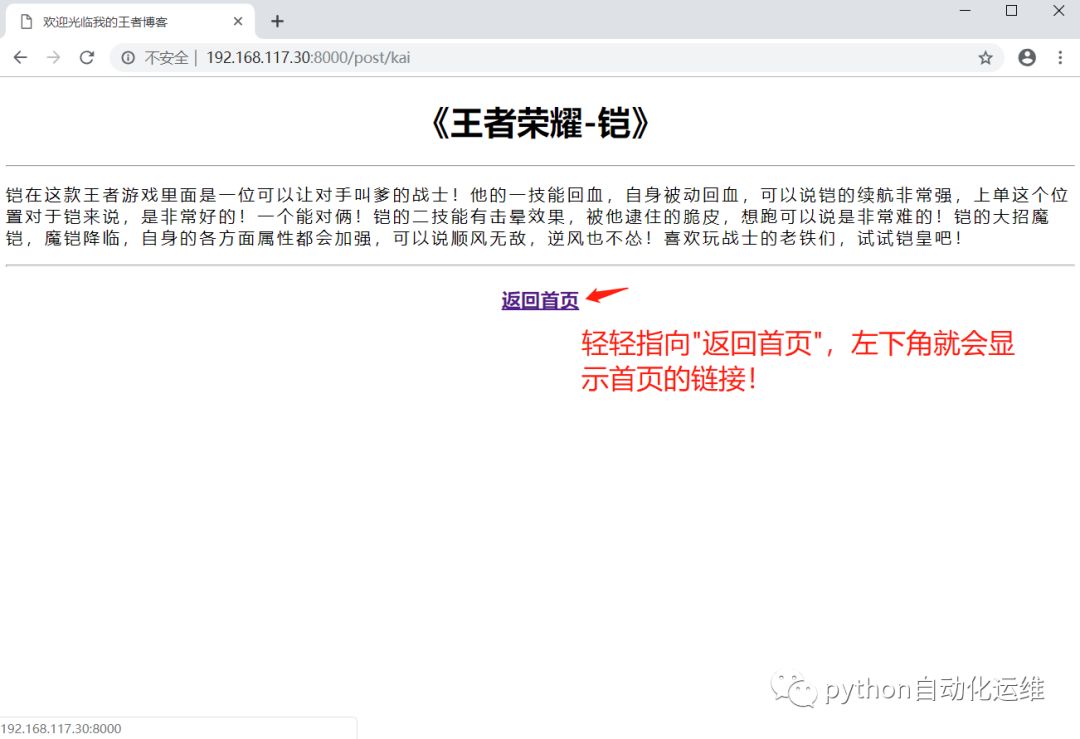This screenshot has height=739, width=1080.
Task: Maximize the browser window
Action: pos(1011,11)
